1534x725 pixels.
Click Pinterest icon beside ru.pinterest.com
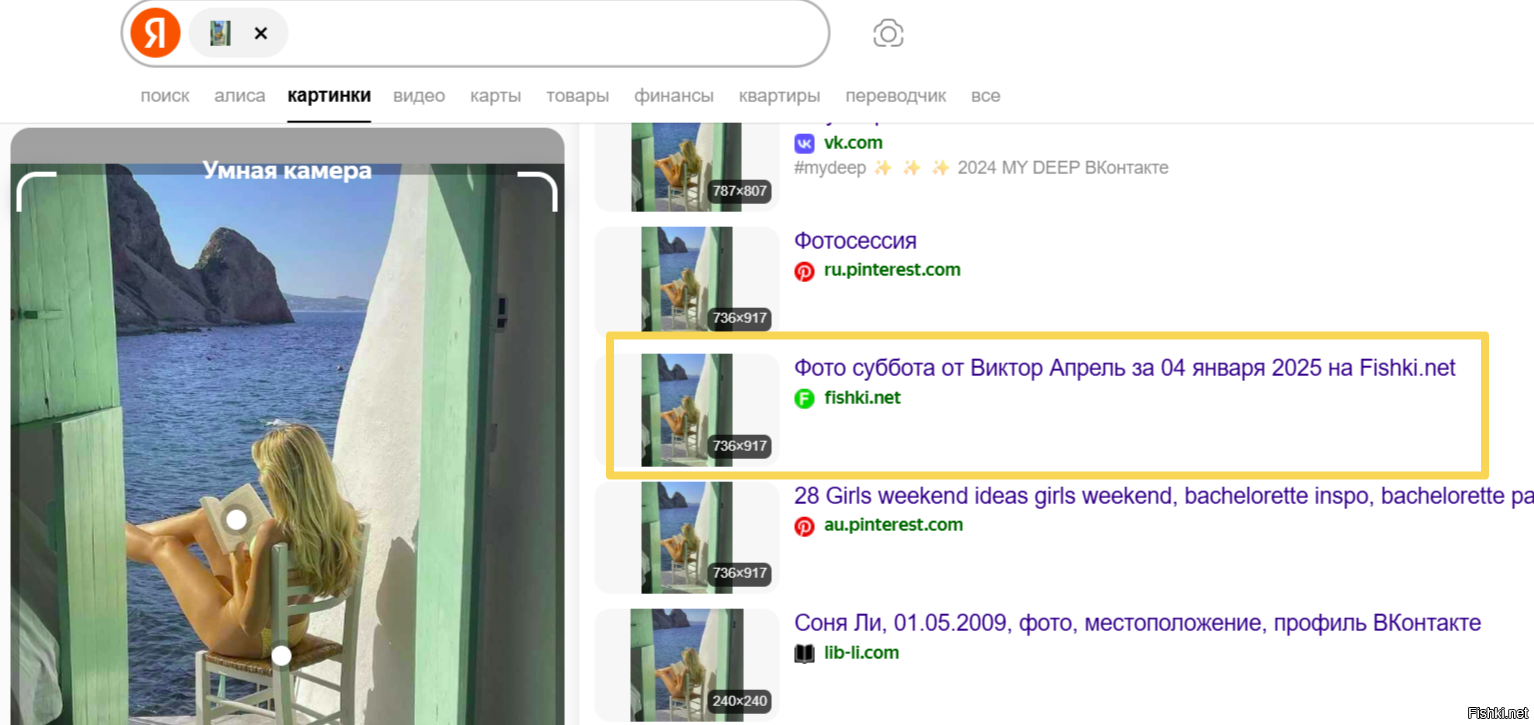[804, 271]
